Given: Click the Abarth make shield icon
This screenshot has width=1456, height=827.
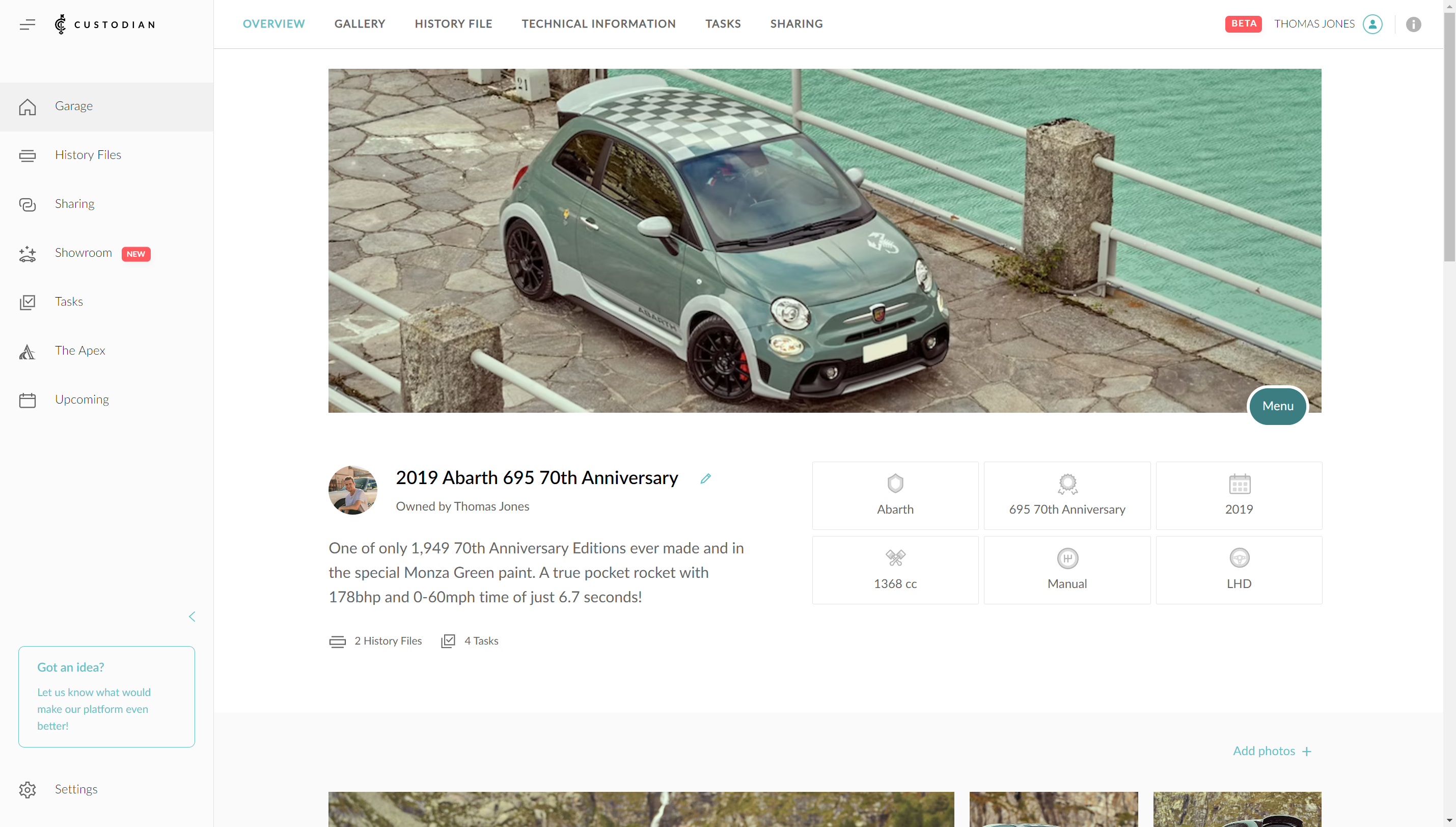Looking at the screenshot, I should click(x=895, y=484).
